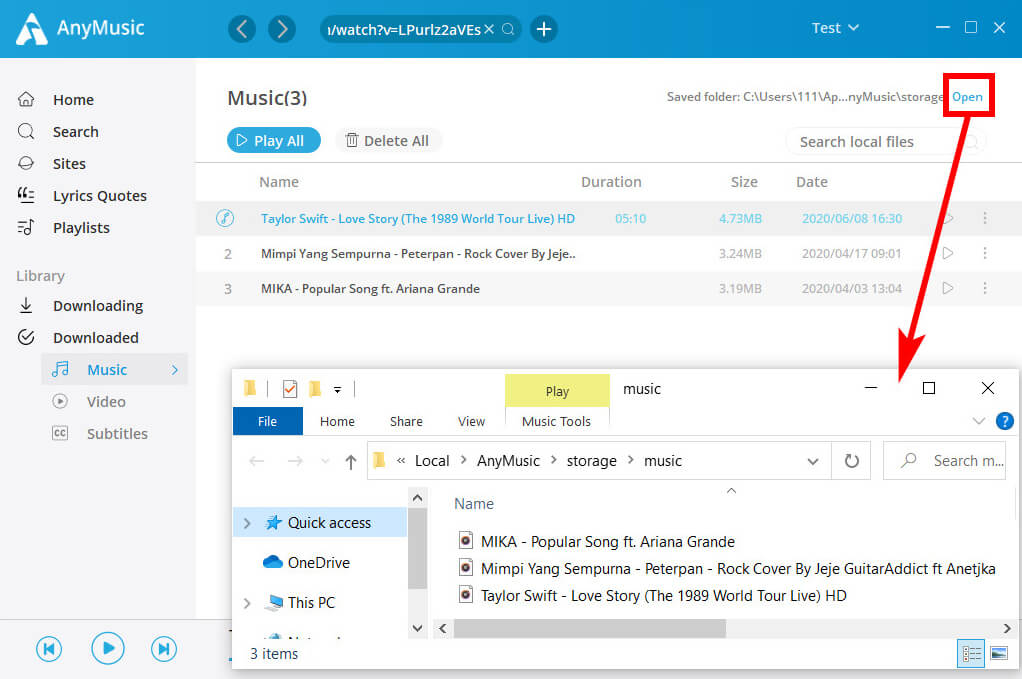
Task: Sort tracks by the Size column
Action: tap(744, 182)
